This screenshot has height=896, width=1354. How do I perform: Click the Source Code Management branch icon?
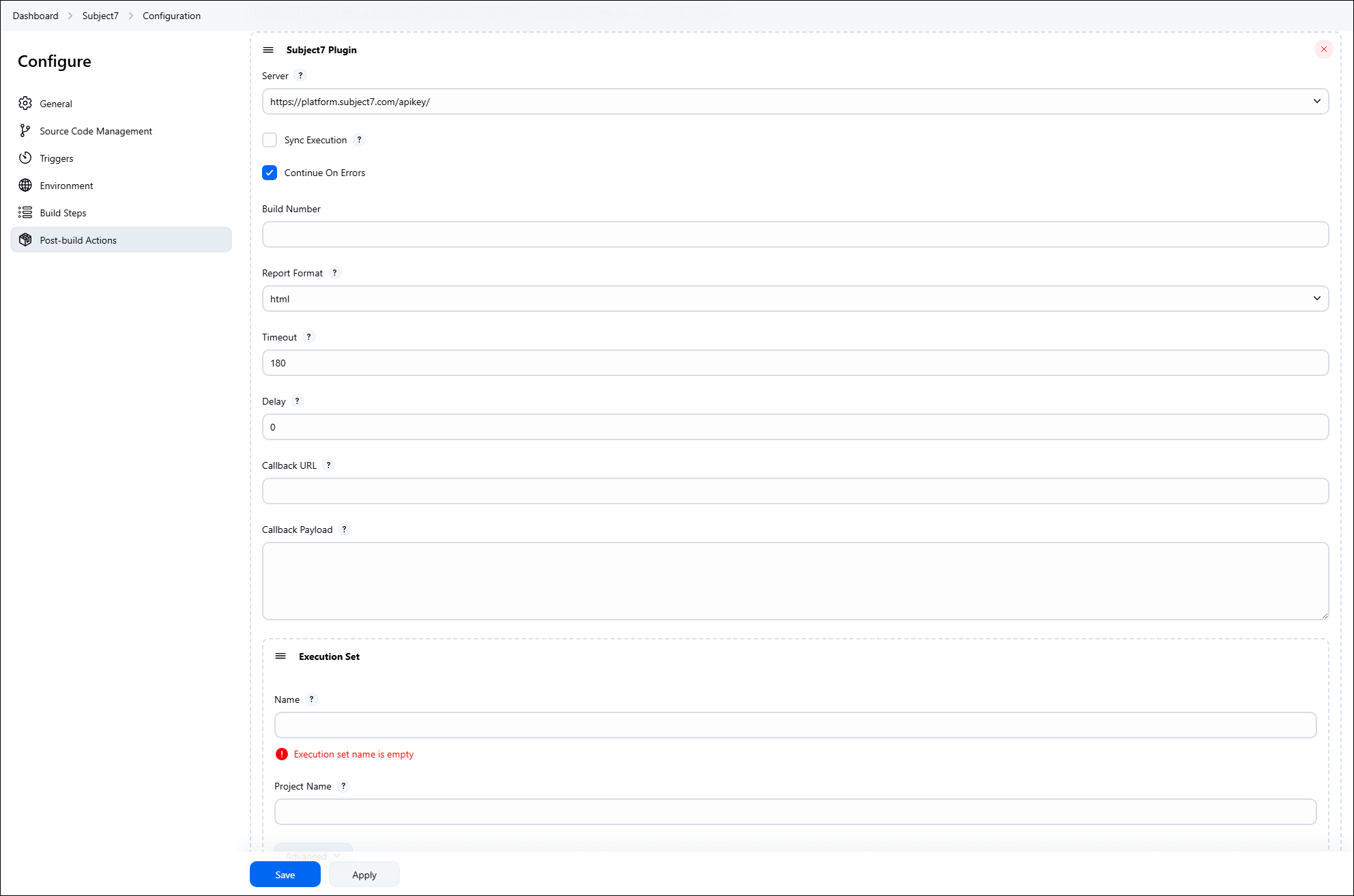(25, 130)
